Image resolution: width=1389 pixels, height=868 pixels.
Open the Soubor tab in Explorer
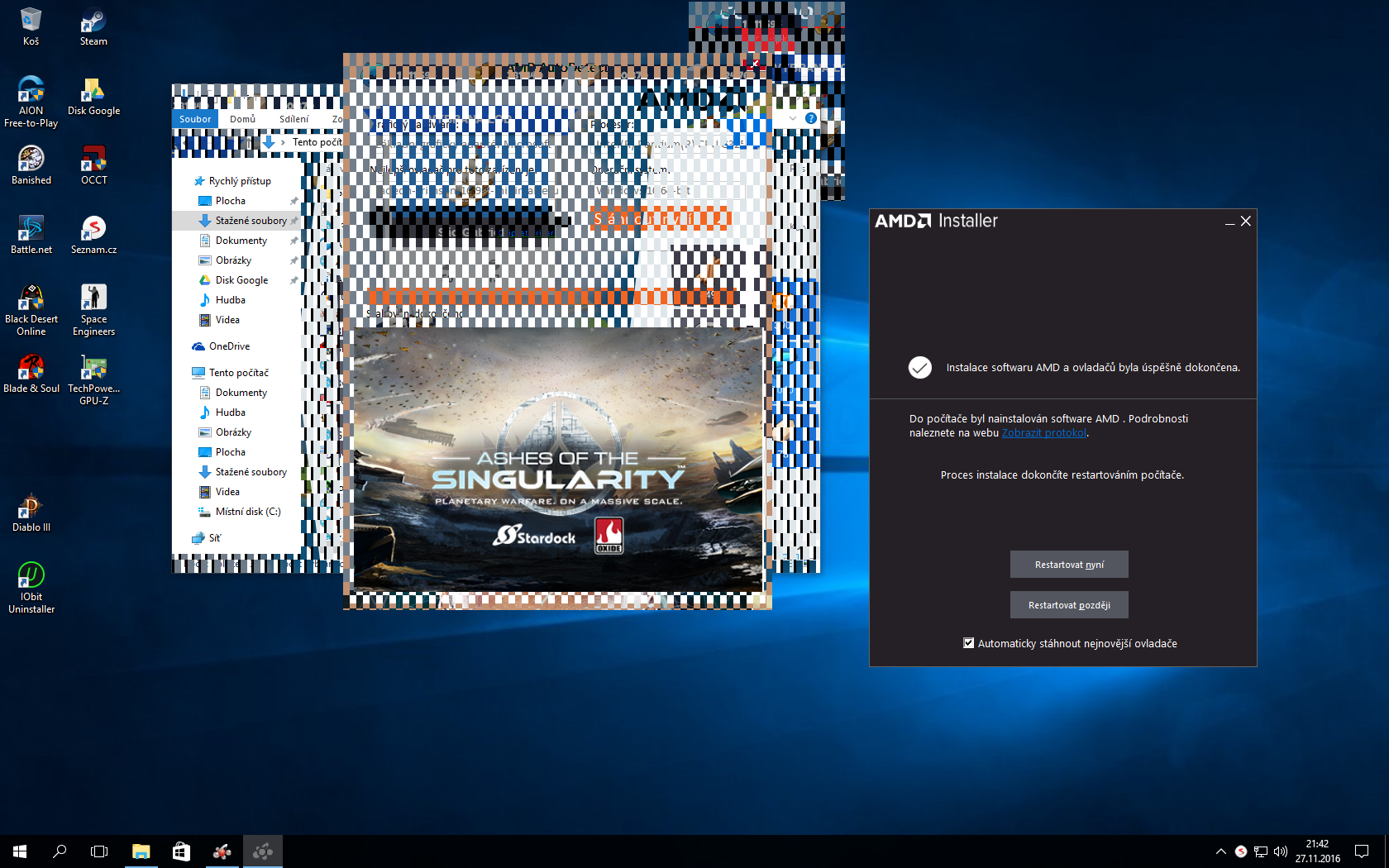pyautogui.click(x=195, y=119)
